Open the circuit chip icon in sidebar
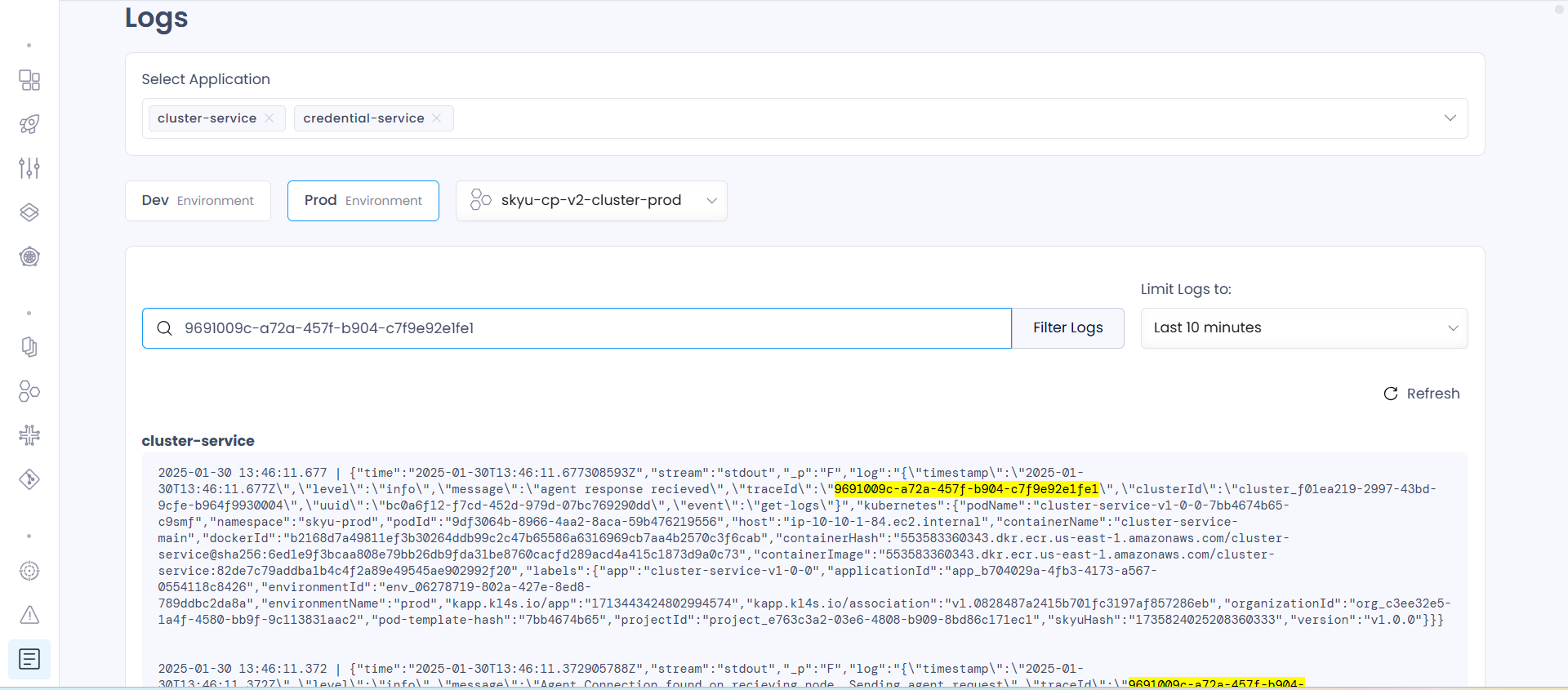 click(29, 435)
